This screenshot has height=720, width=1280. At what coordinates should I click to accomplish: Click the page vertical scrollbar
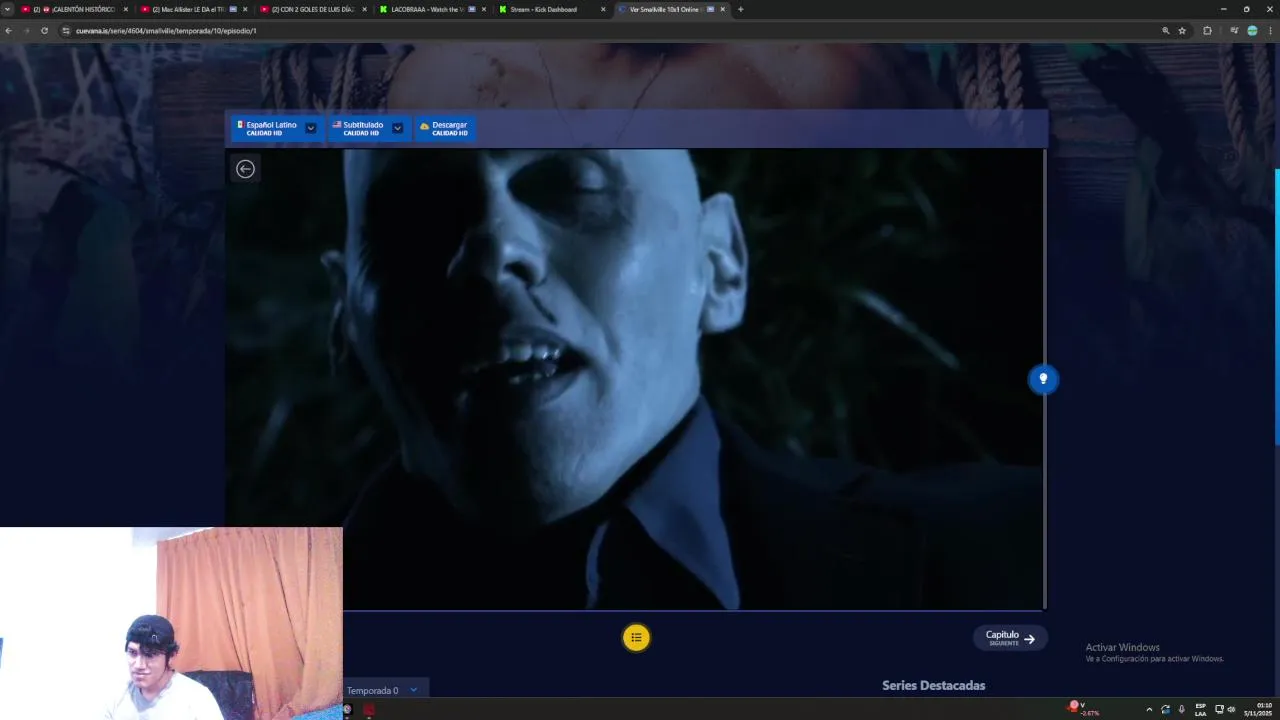point(1277,306)
